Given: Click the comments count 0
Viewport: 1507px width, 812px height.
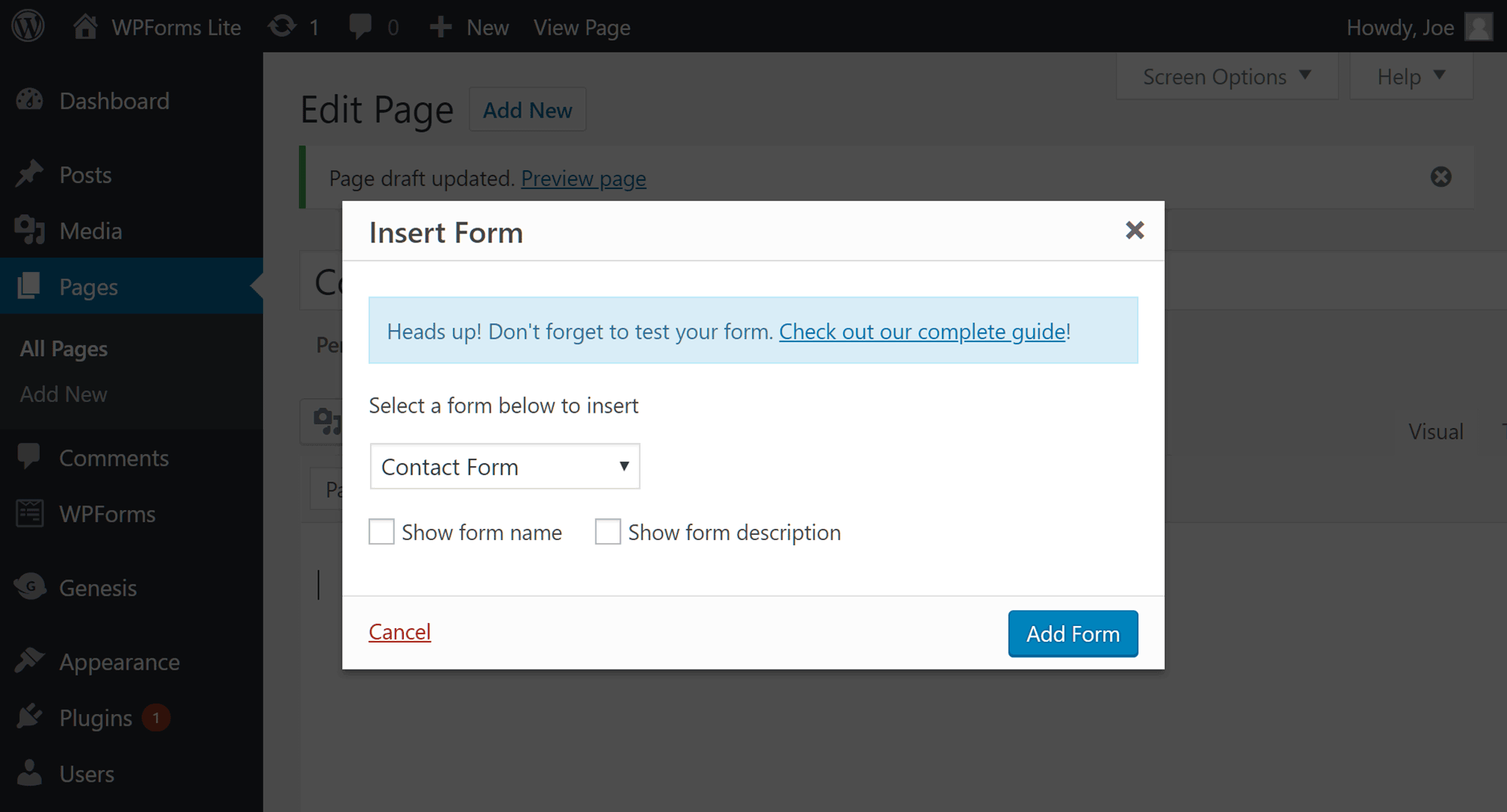Looking at the screenshot, I should tap(393, 27).
